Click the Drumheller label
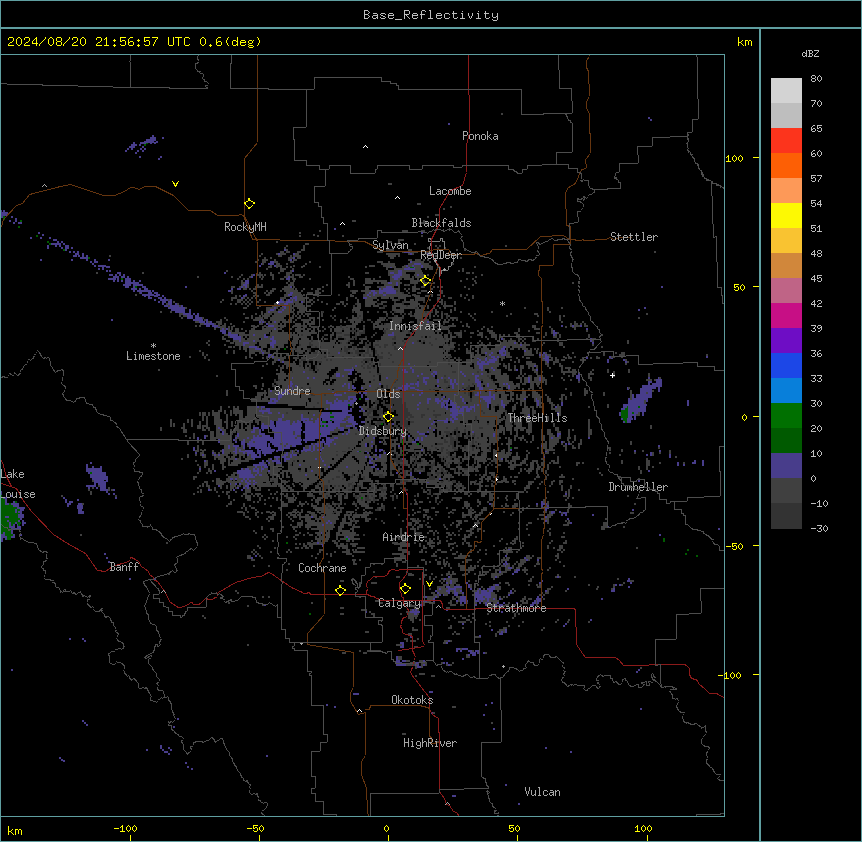This screenshot has height=842, width=862. pos(638,487)
